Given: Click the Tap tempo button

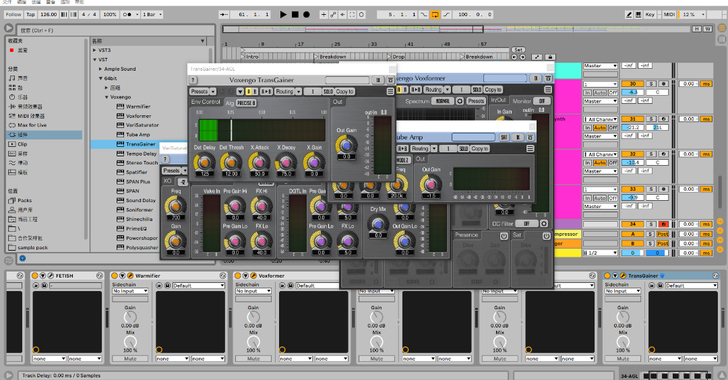Looking at the screenshot, I should pos(31,14).
